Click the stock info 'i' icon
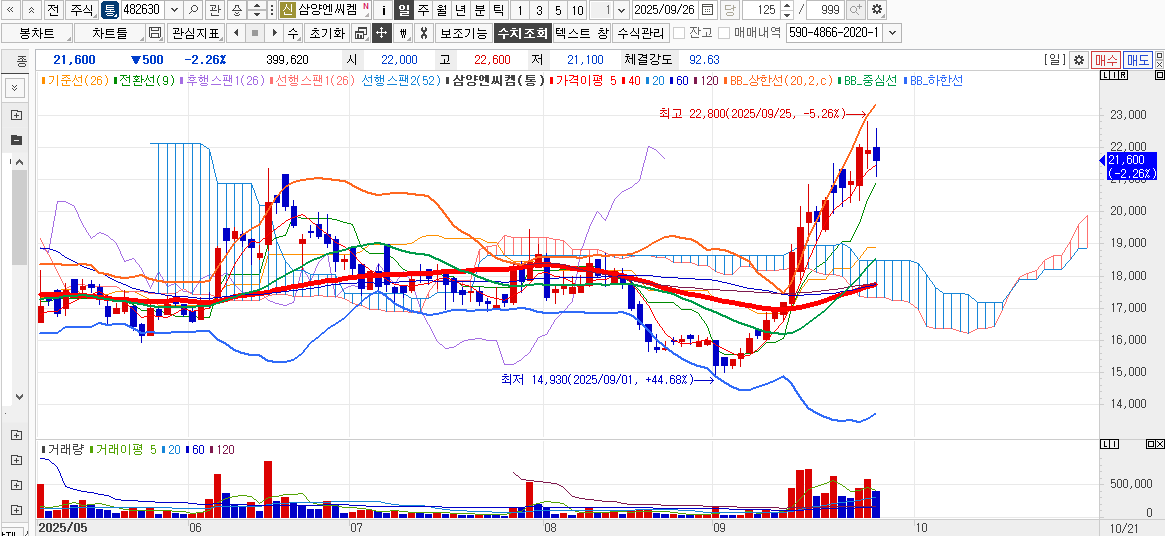1165x536 pixels. (x=384, y=10)
